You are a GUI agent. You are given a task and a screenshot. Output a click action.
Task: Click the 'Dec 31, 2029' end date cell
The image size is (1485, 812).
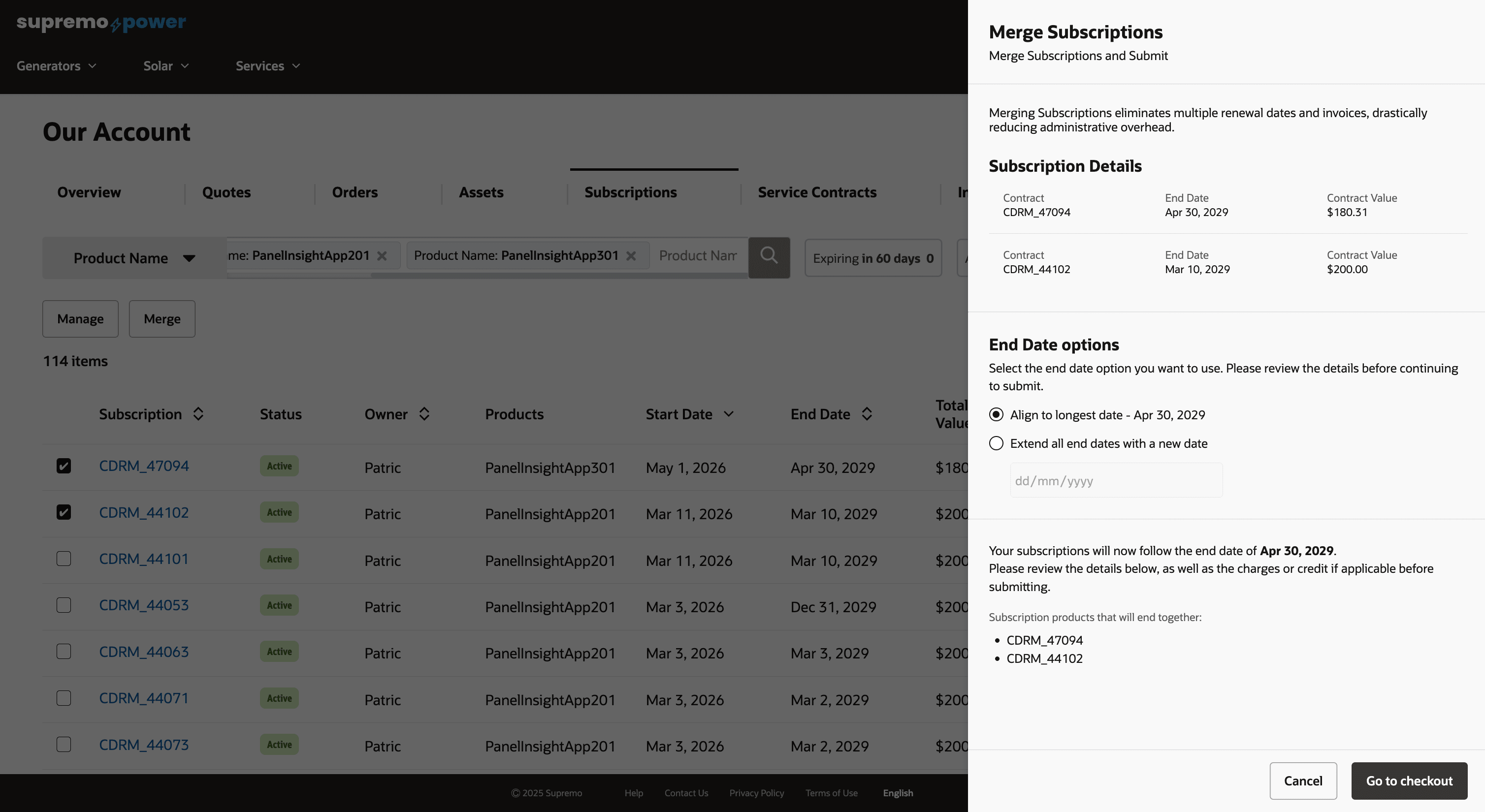coord(833,606)
